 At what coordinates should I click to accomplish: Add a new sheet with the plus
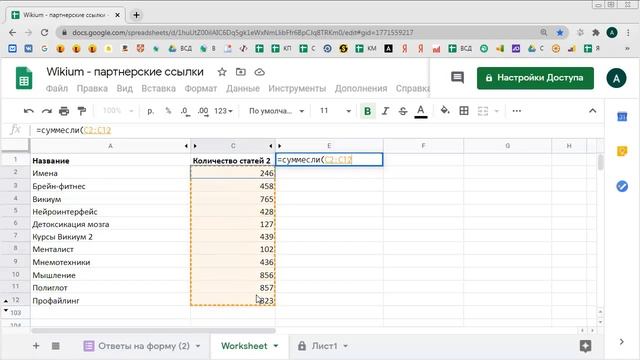(36, 346)
